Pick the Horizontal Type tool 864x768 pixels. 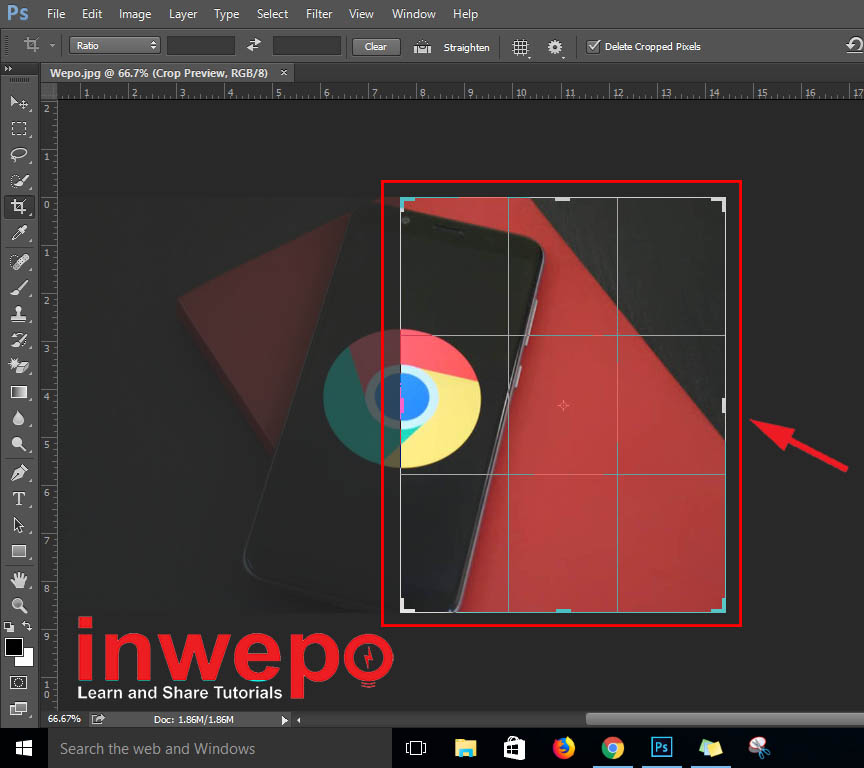(x=19, y=498)
